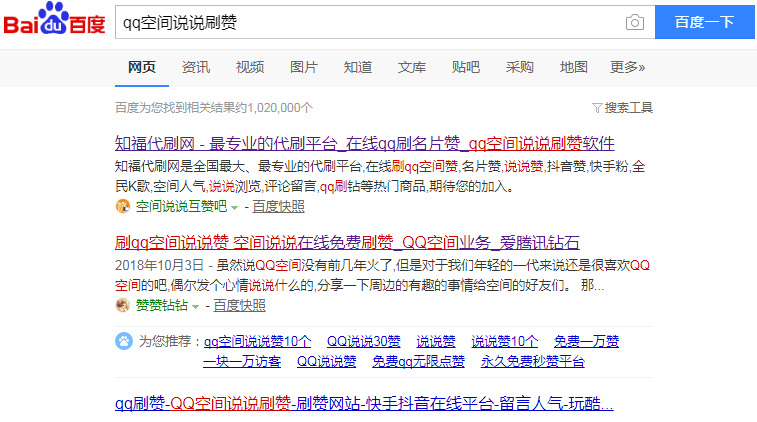
Task: Expand dropdown arrow after 赞赞钻钻
Action: pyautogui.click(x=196, y=306)
